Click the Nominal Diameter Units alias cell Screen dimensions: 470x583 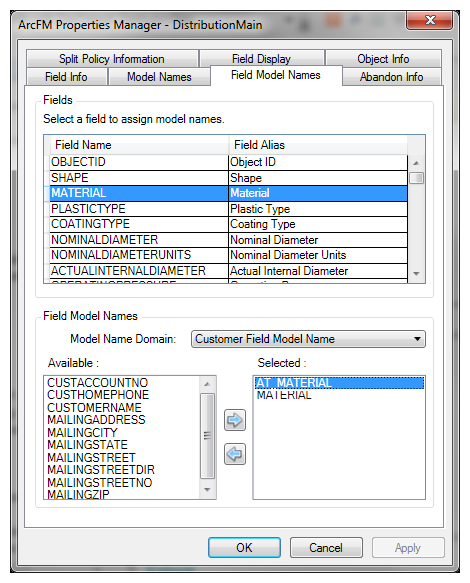318,255
